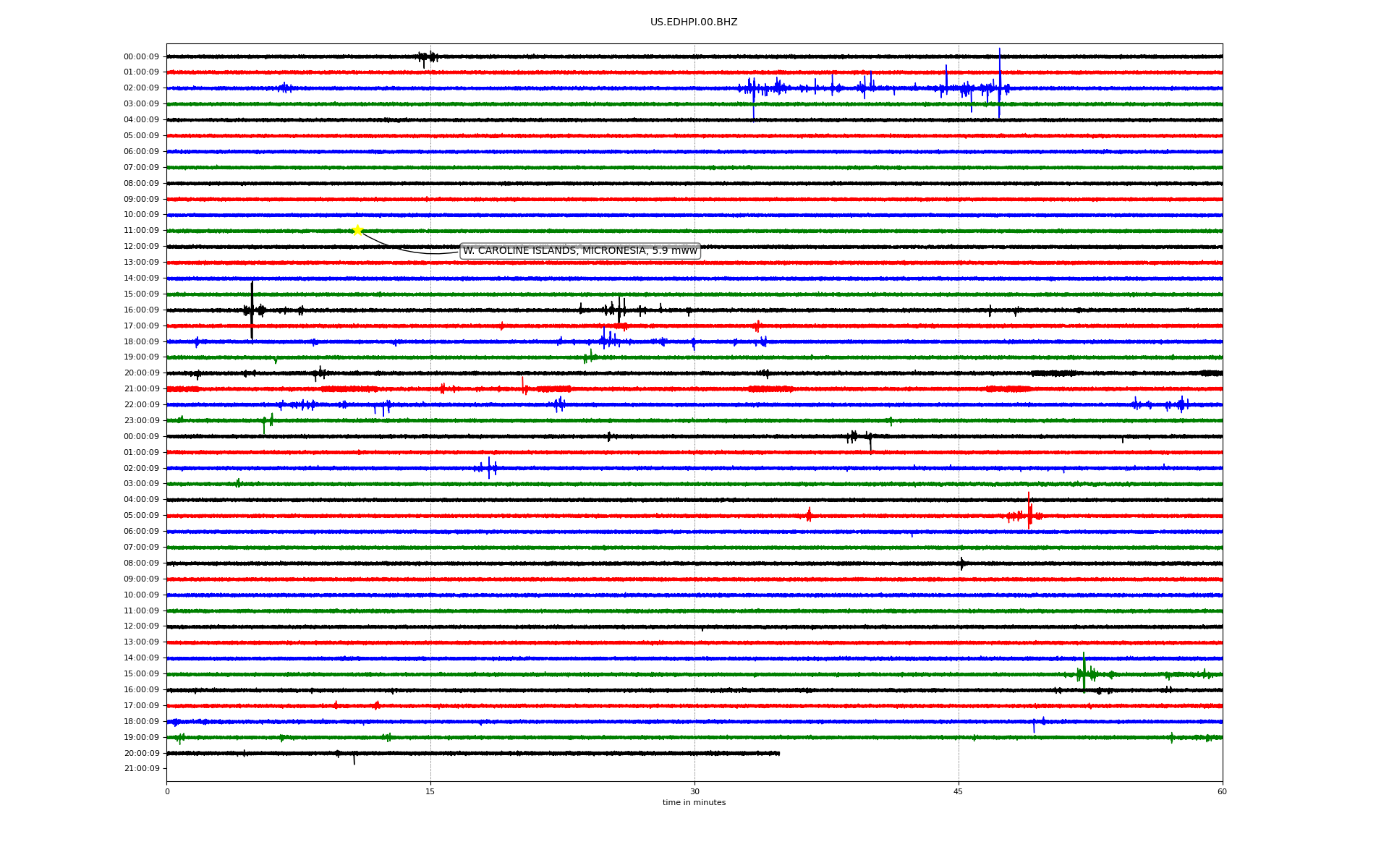1389x868 pixels.
Task: Click the first 11:00:09 row label
Action: (x=141, y=231)
